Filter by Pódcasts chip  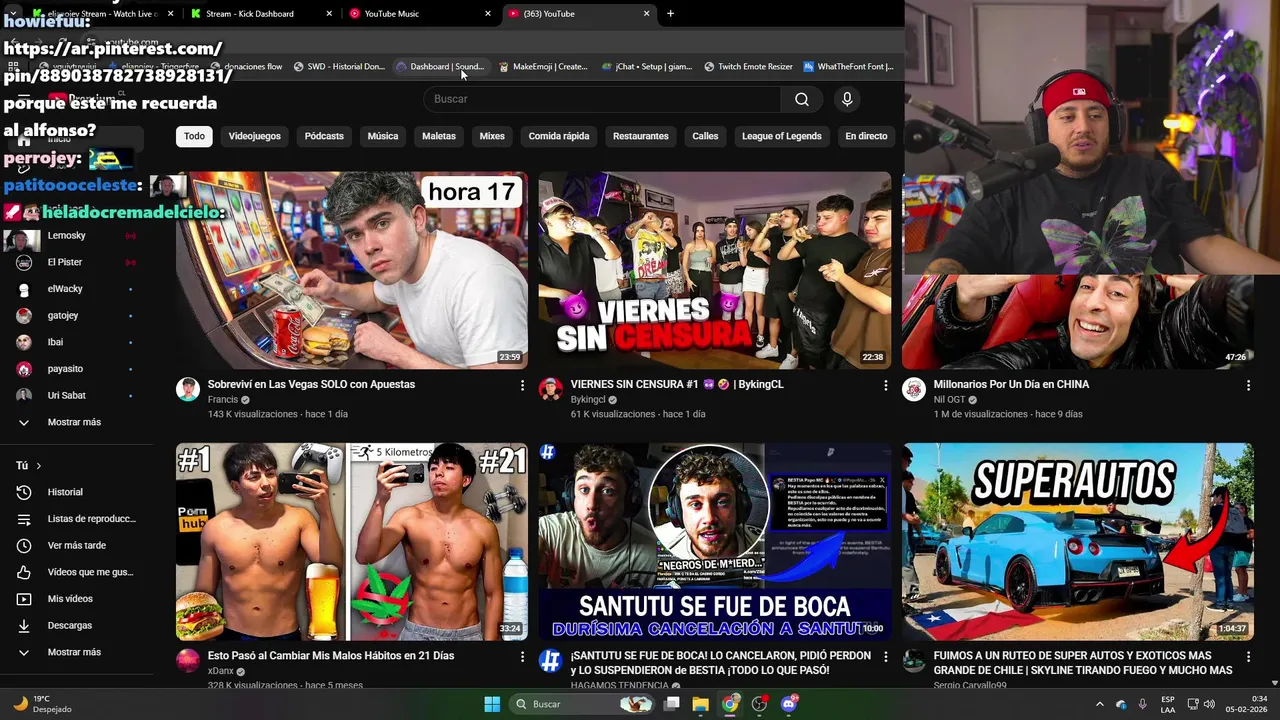tap(324, 136)
